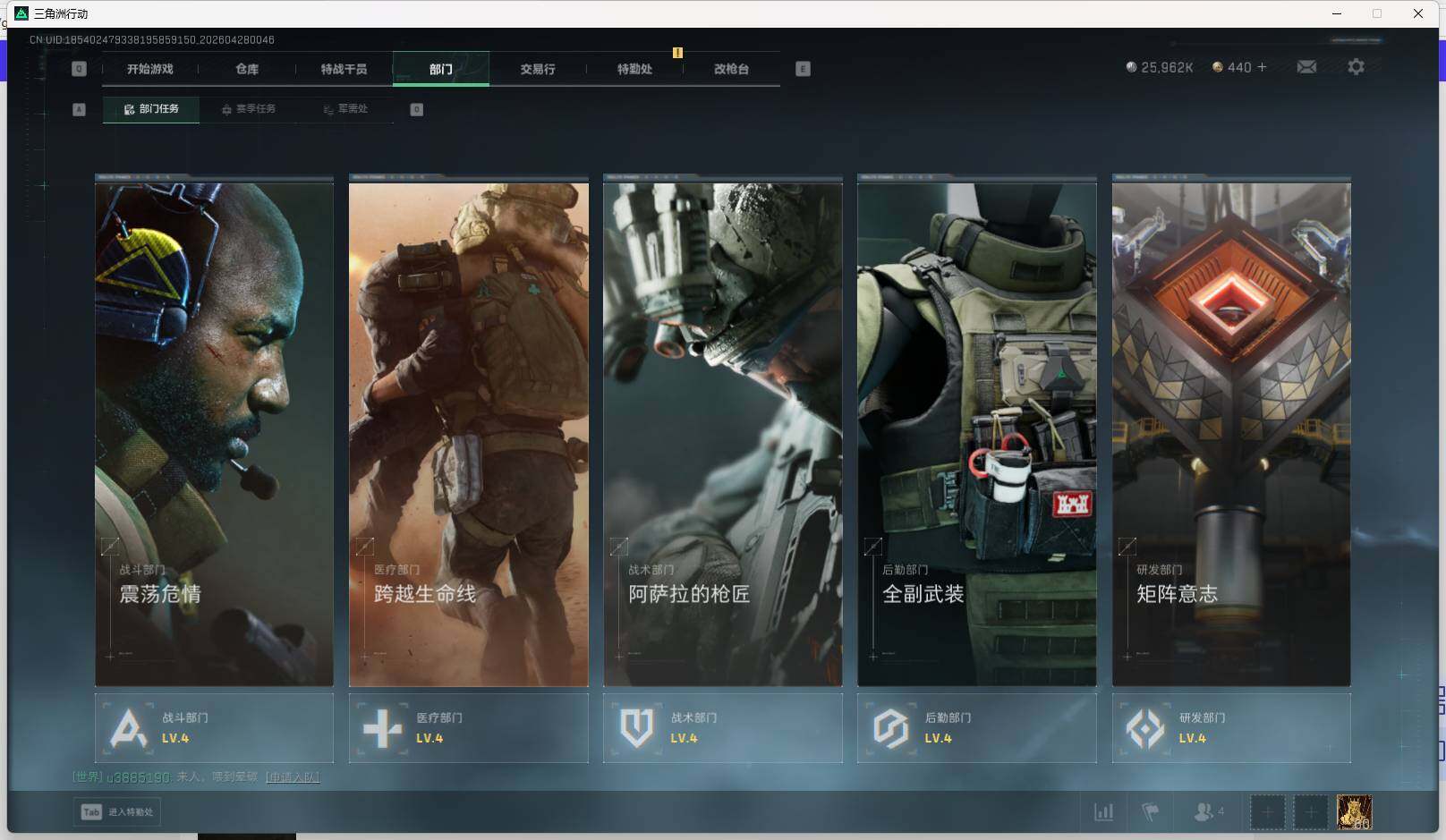Select the 医疗部门 LV.4 button
The width and height of the screenshot is (1446, 840).
468,728
